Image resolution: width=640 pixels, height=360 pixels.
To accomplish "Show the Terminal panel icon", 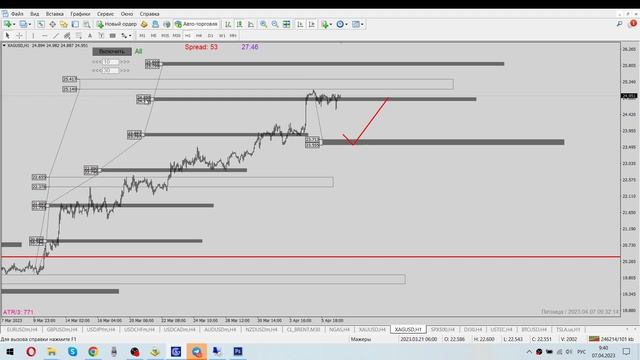I will point(76,24).
